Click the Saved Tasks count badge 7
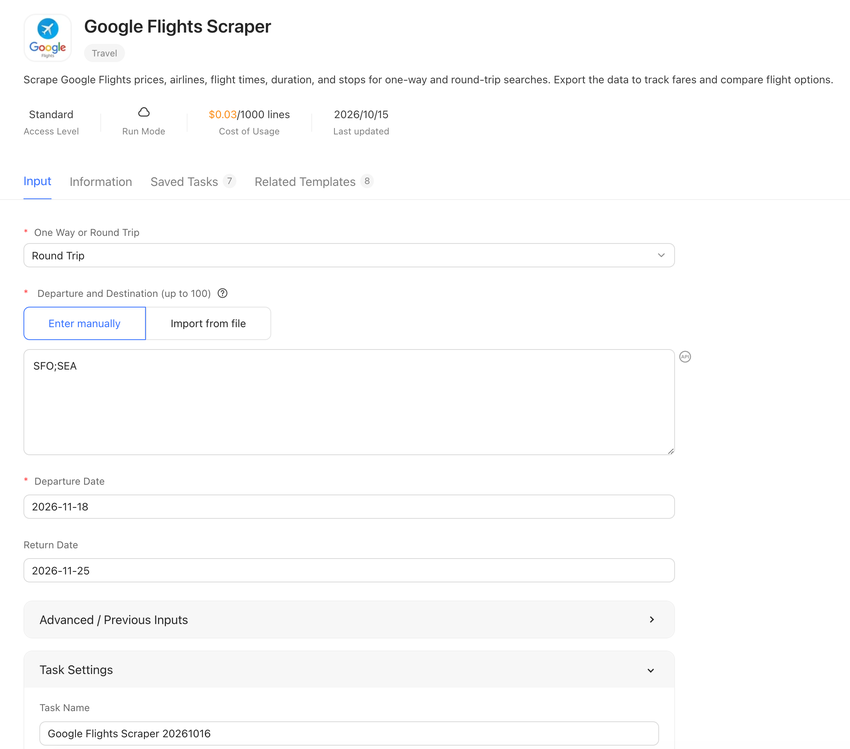Viewport: 850px width, 749px height. pos(229,181)
